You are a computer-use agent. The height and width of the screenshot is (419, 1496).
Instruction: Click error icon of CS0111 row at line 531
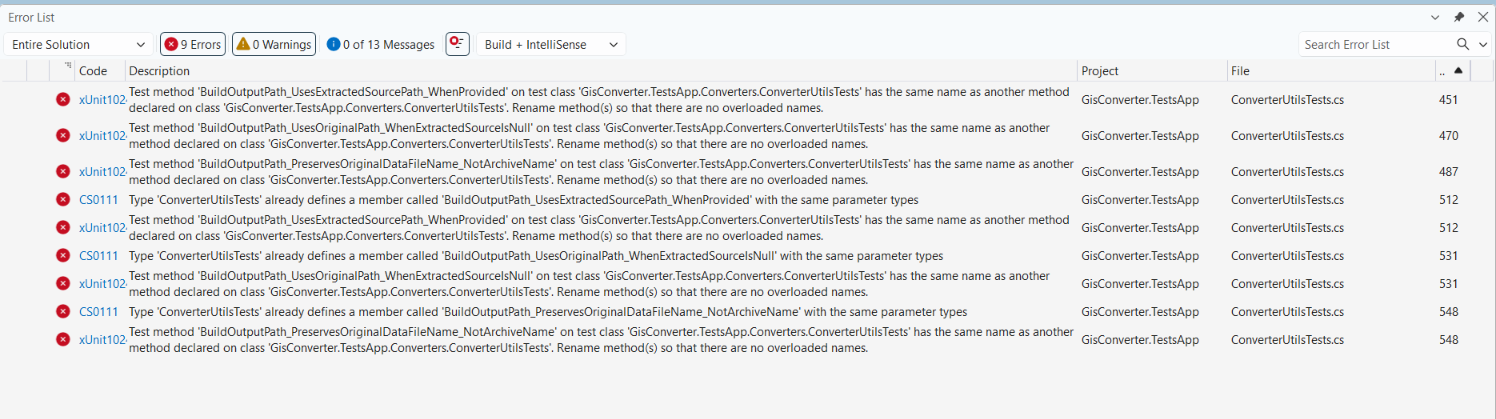click(x=63, y=256)
